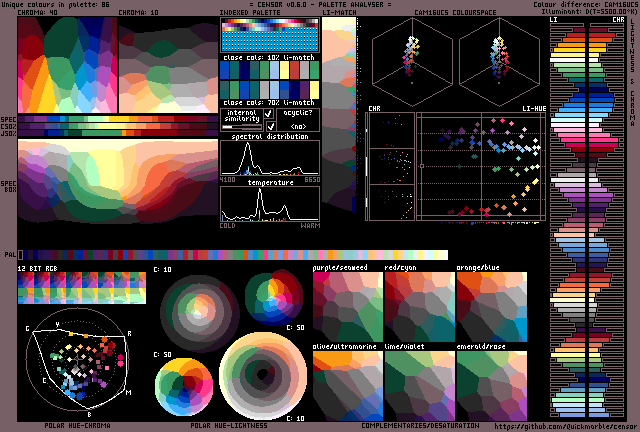Click the 'close cols: 70% li-match' label
The width and height of the screenshot is (640, 432).
click(x=269, y=102)
